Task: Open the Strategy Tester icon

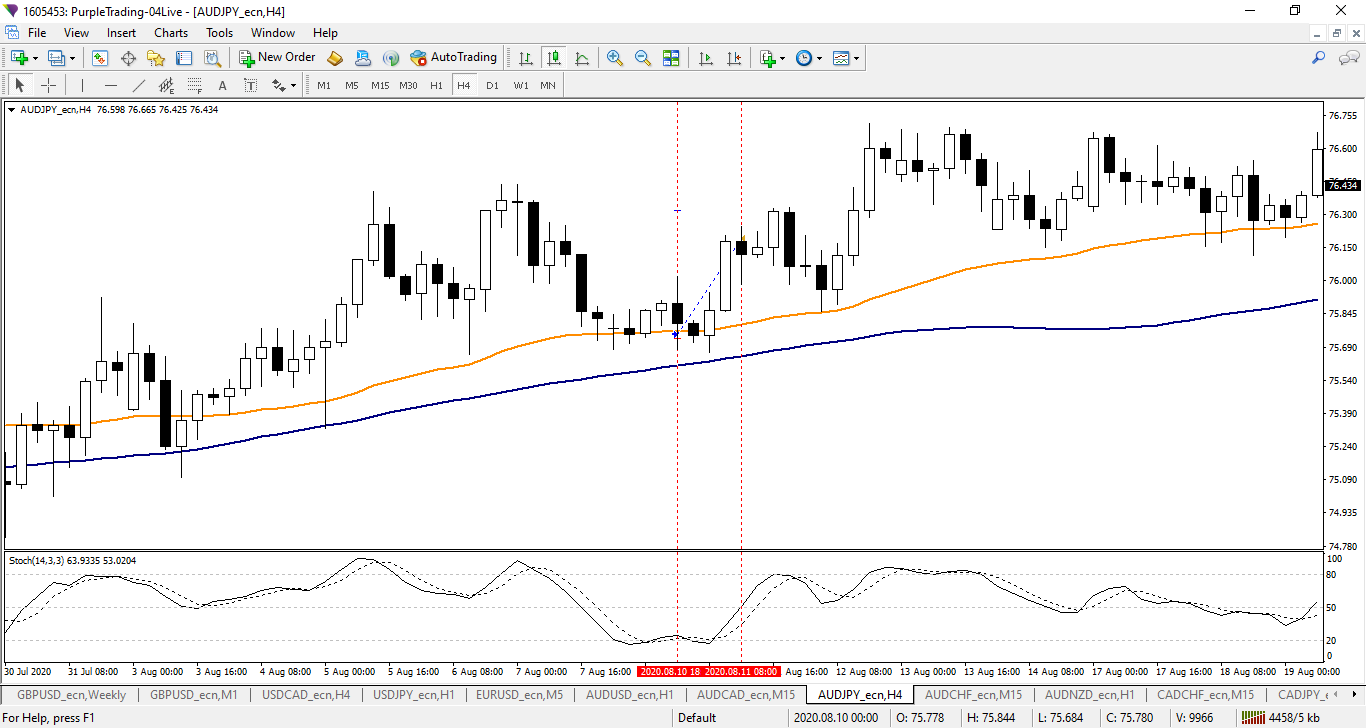Action: point(212,58)
